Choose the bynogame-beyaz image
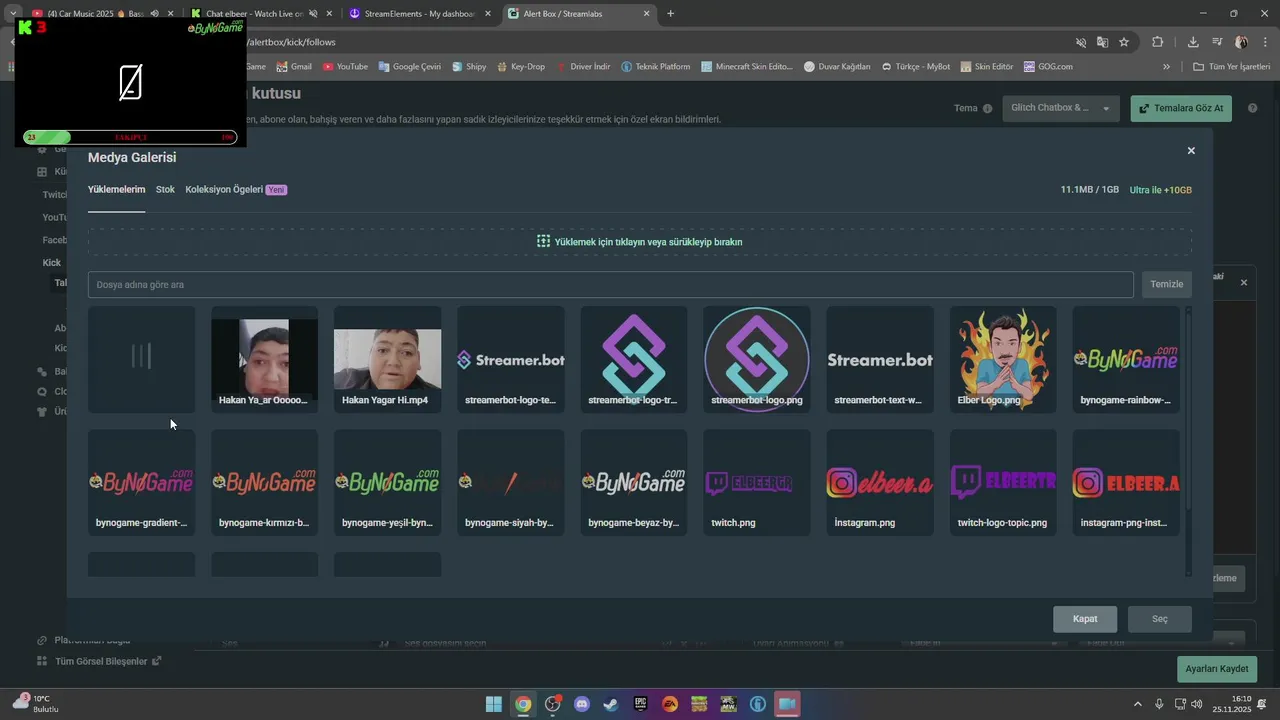Viewport: 1280px width, 720px height. tap(633, 483)
